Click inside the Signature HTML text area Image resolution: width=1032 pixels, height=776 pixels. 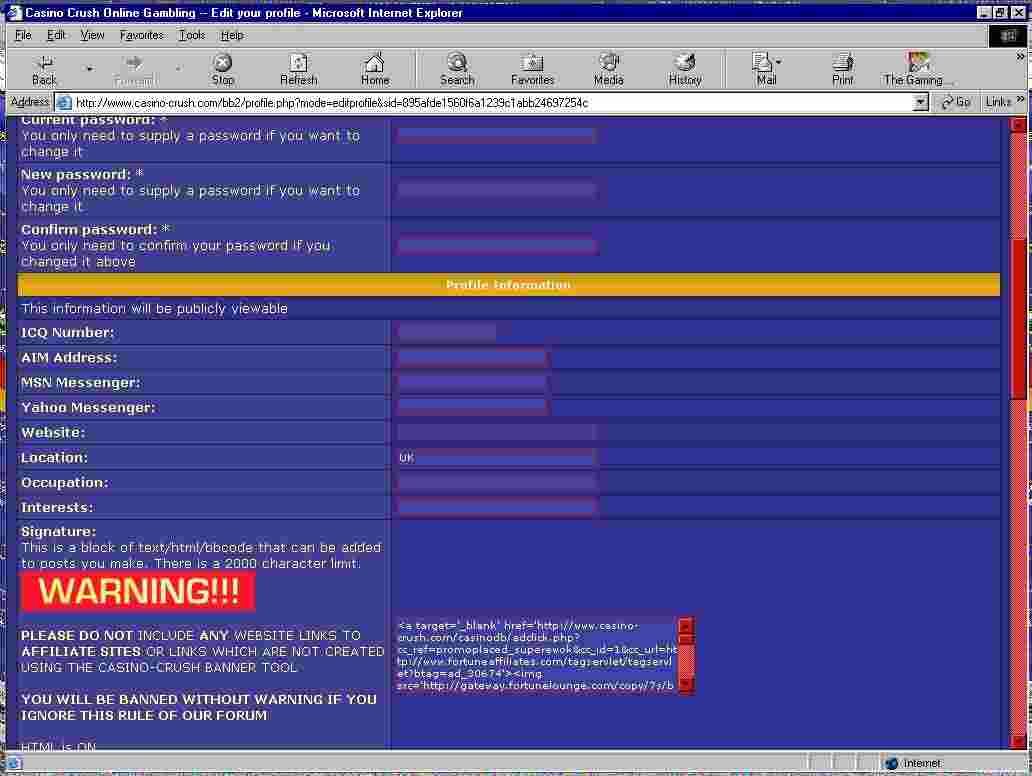pos(536,655)
